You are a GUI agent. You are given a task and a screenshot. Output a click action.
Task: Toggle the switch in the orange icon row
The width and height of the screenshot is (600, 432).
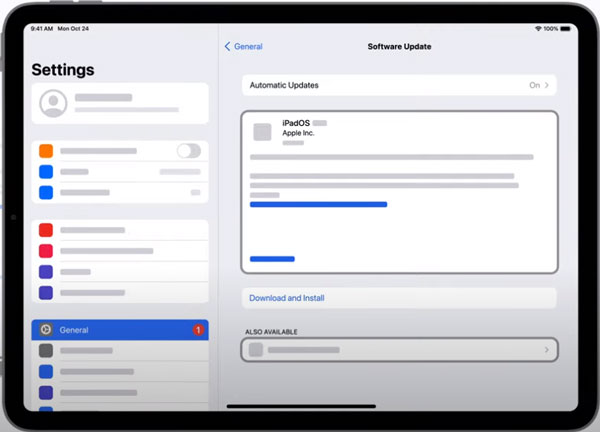pyautogui.click(x=189, y=151)
